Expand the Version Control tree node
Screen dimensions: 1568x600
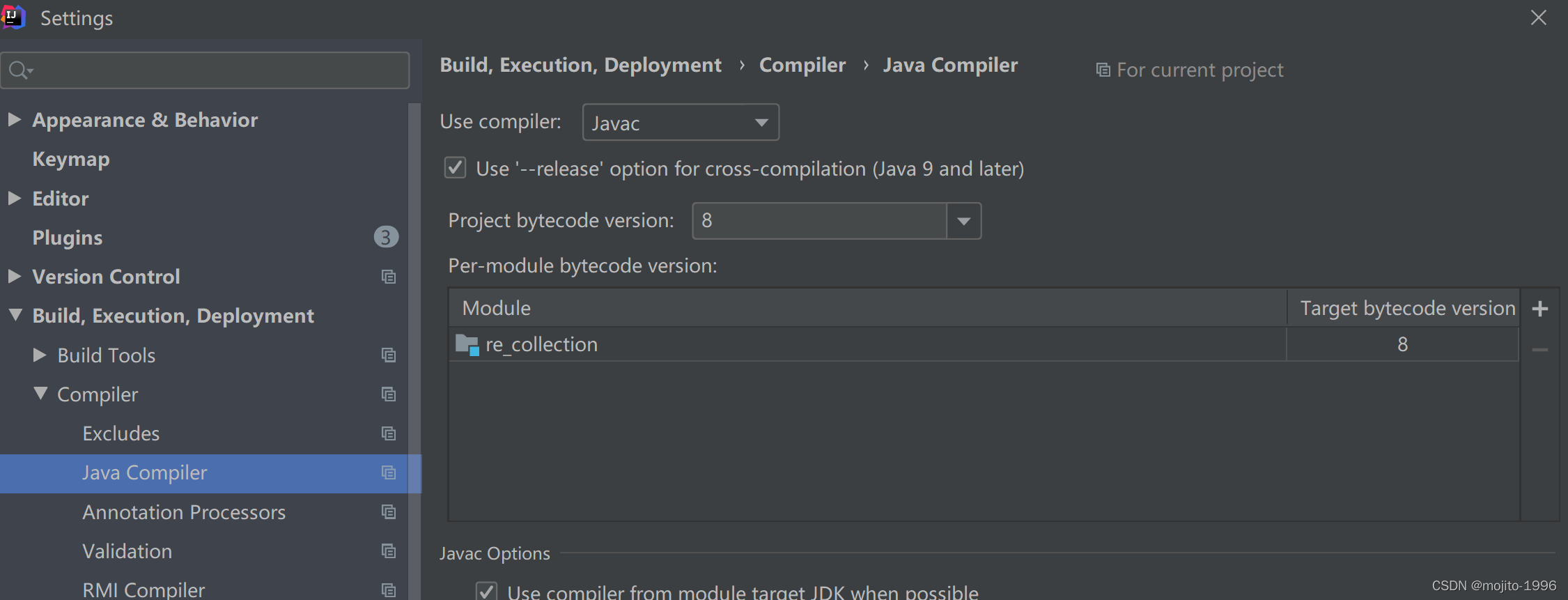(x=14, y=276)
